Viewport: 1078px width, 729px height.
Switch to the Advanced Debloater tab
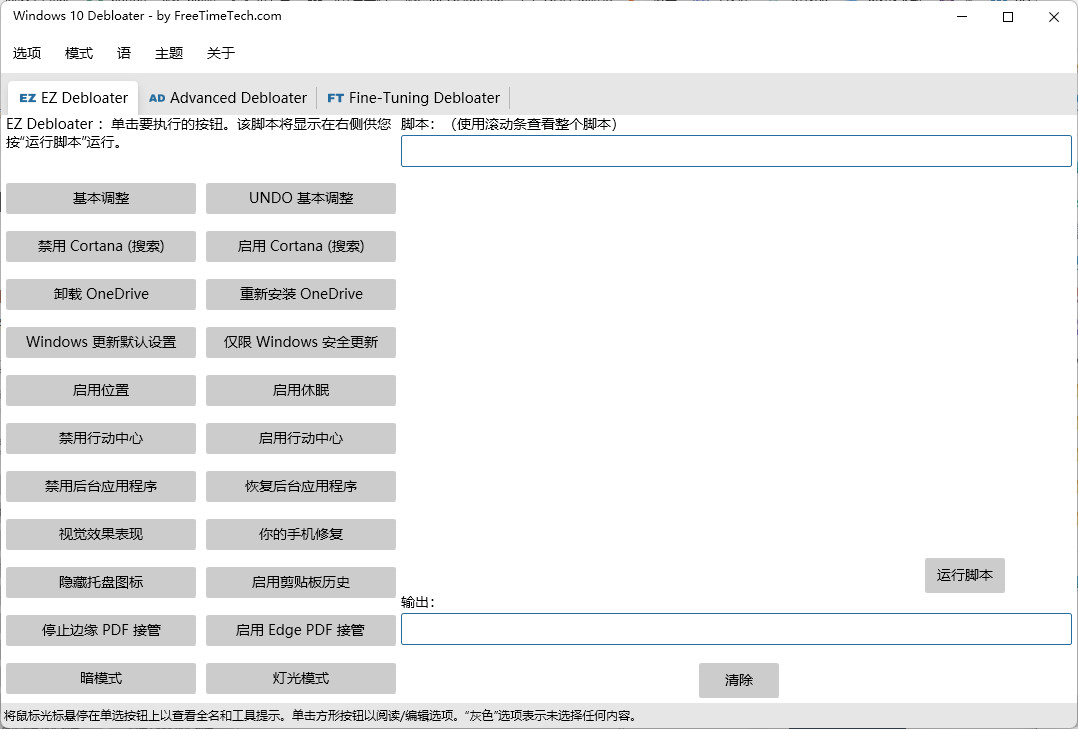click(228, 98)
